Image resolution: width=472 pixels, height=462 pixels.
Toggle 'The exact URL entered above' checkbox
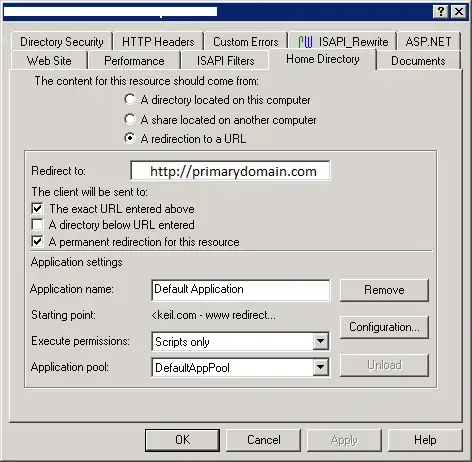coord(37,209)
